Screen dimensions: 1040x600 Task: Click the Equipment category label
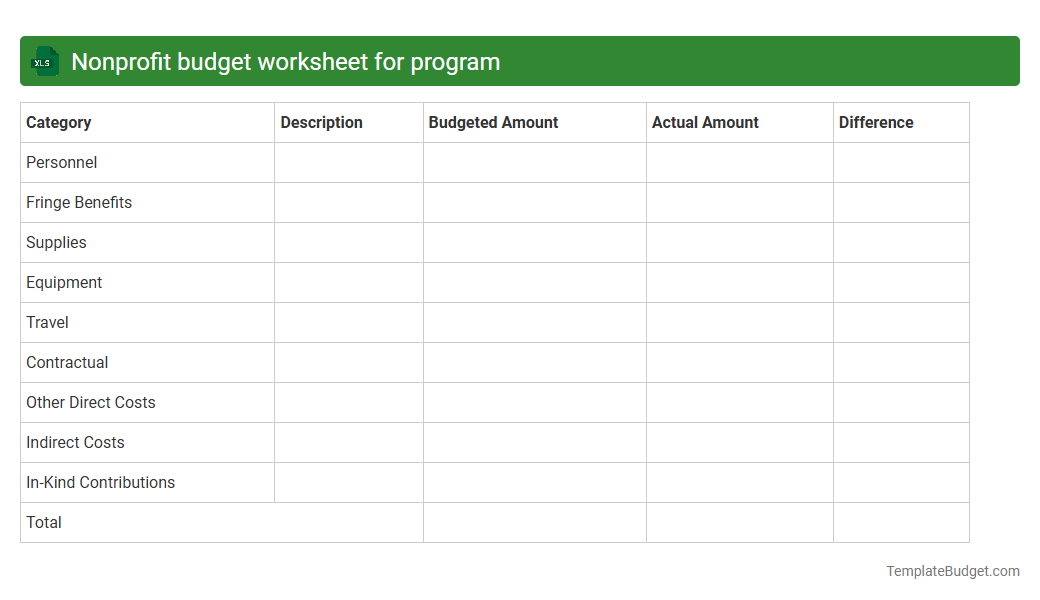coord(64,282)
